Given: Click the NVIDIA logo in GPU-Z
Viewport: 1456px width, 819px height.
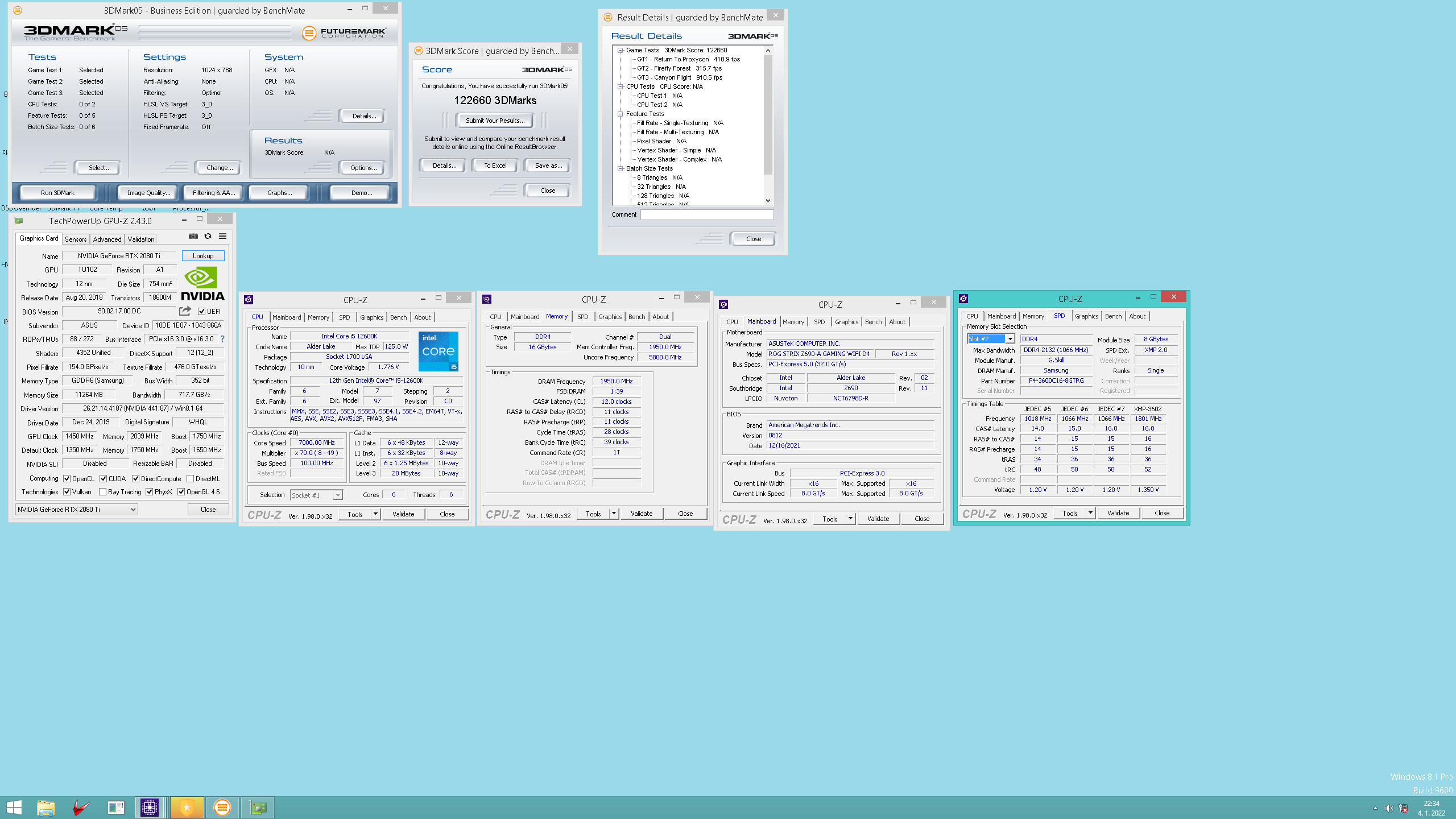Looking at the screenshot, I should tap(202, 284).
